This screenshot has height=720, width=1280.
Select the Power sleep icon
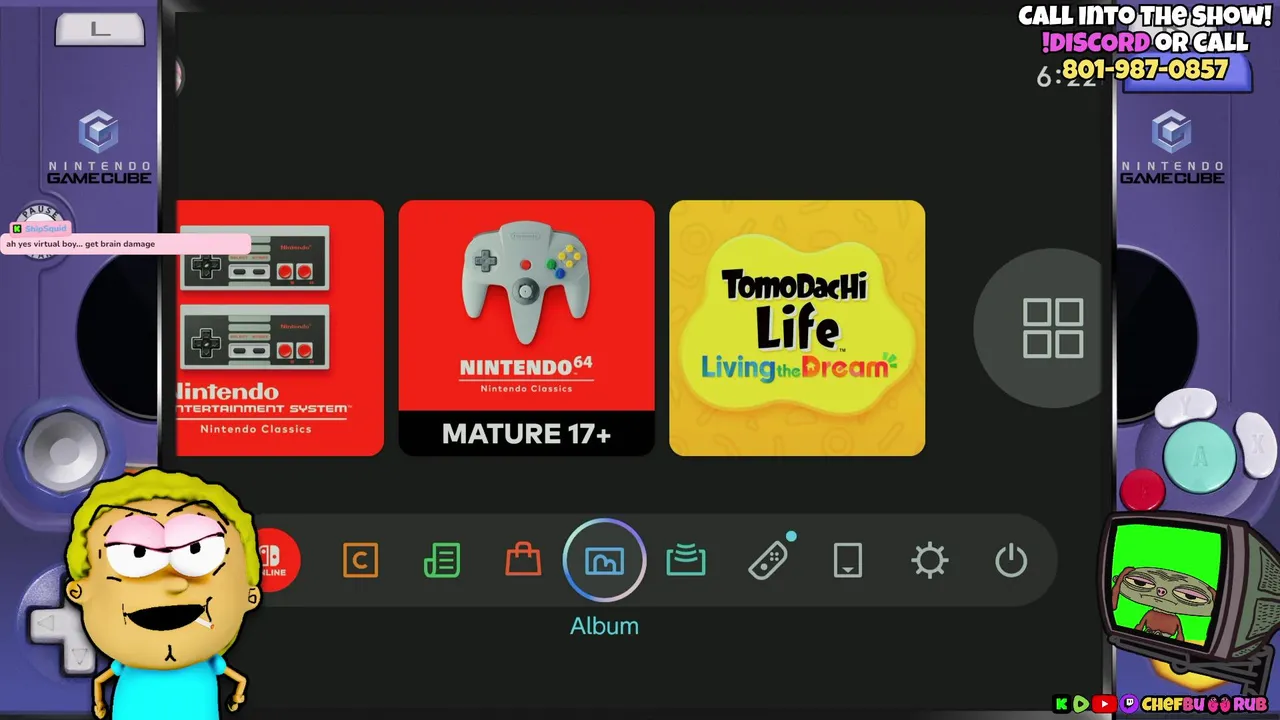click(1011, 561)
